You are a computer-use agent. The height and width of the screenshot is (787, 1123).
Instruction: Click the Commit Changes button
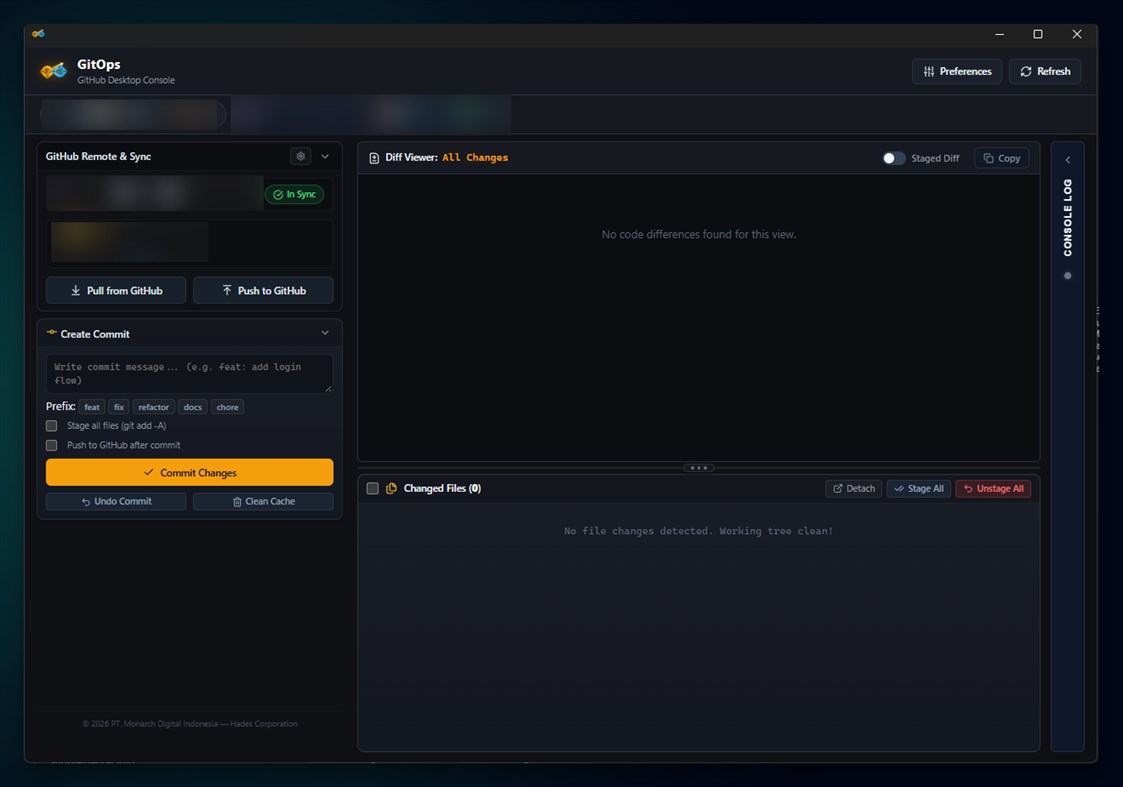[189, 473]
